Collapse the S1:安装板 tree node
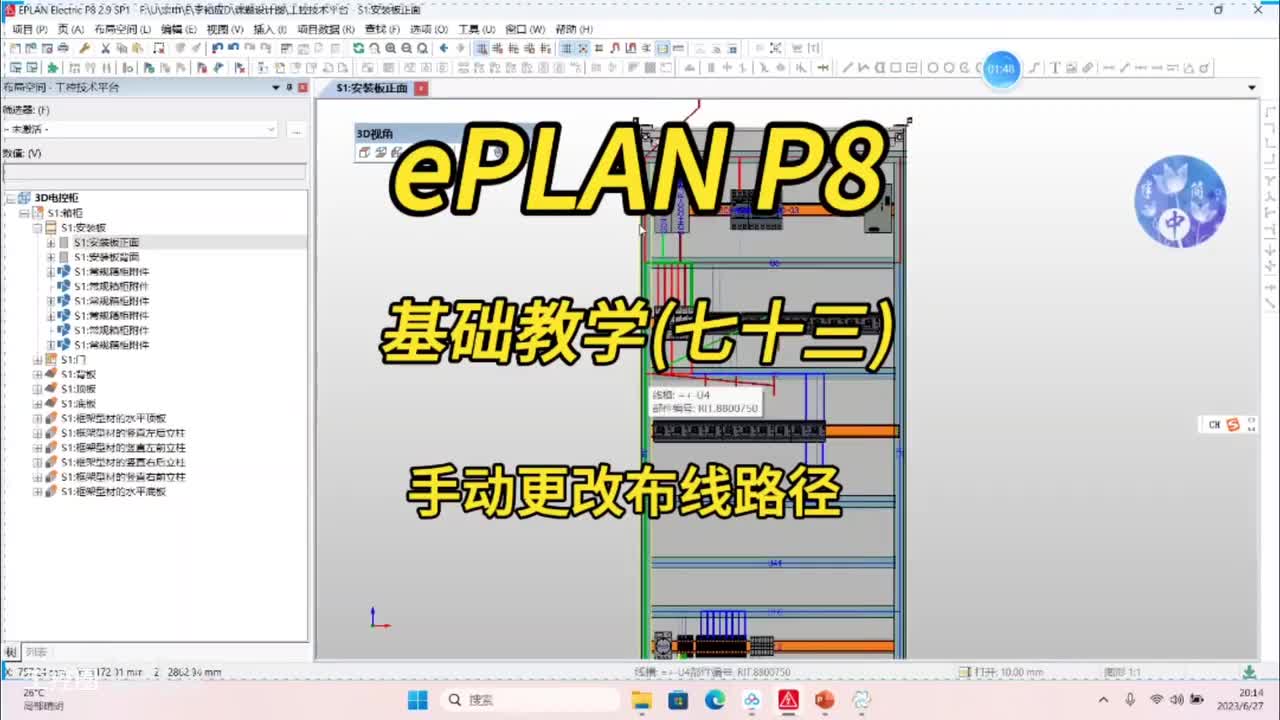The width and height of the screenshot is (1280, 720). pos(38,228)
